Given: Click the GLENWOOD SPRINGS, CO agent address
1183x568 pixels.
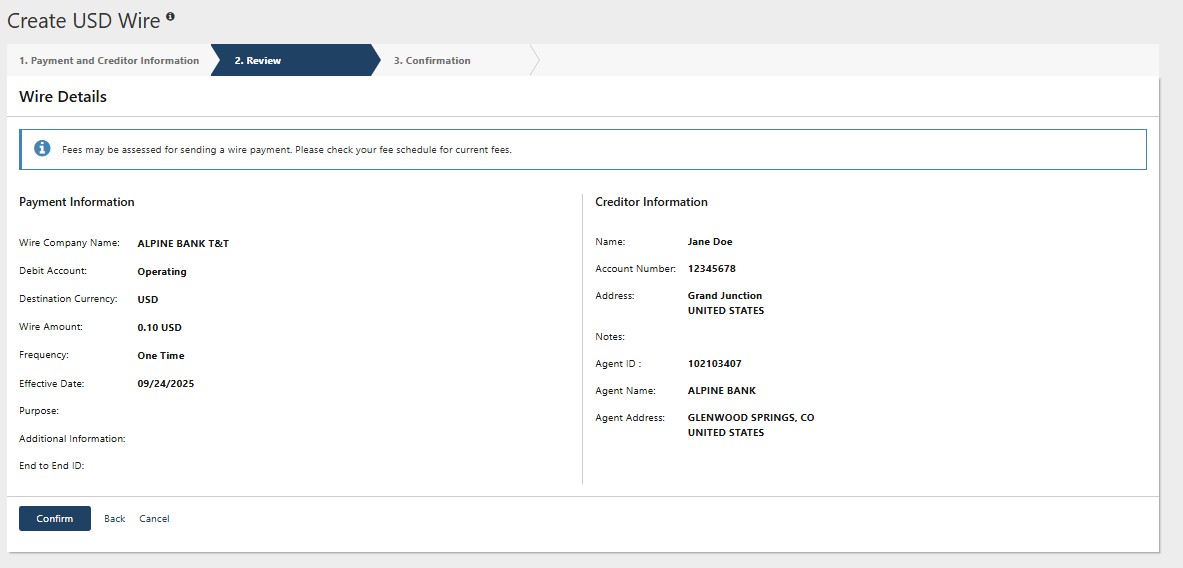Looking at the screenshot, I should click(x=751, y=418).
